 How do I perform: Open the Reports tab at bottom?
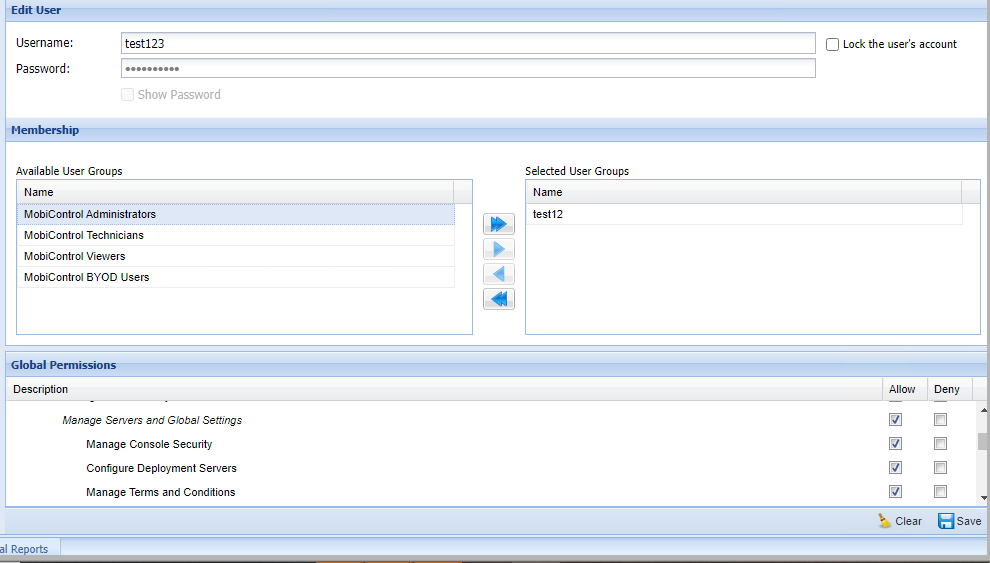coord(30,548)
